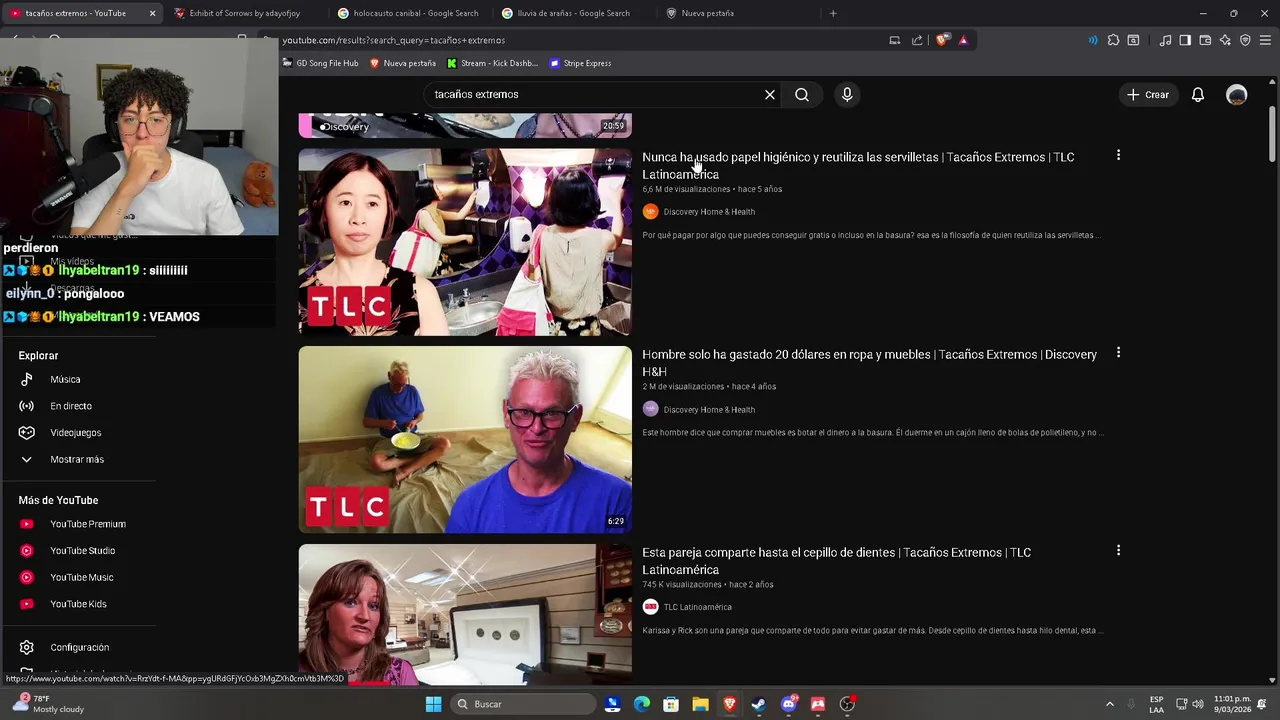Open YouTube Kids link
1280x720 pixels.
78,604
